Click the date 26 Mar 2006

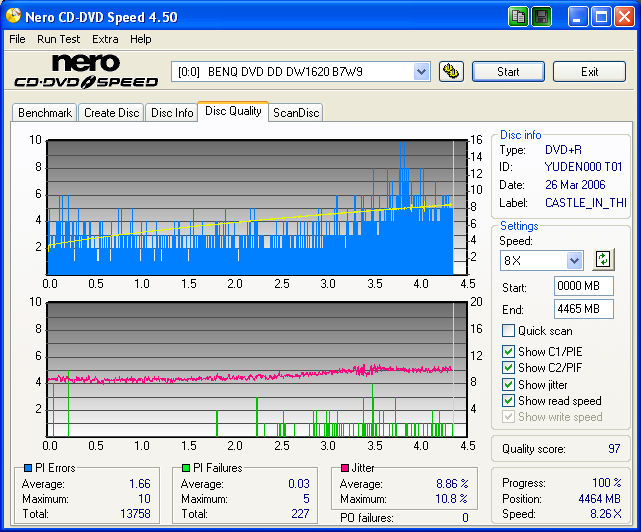[575, 185]
